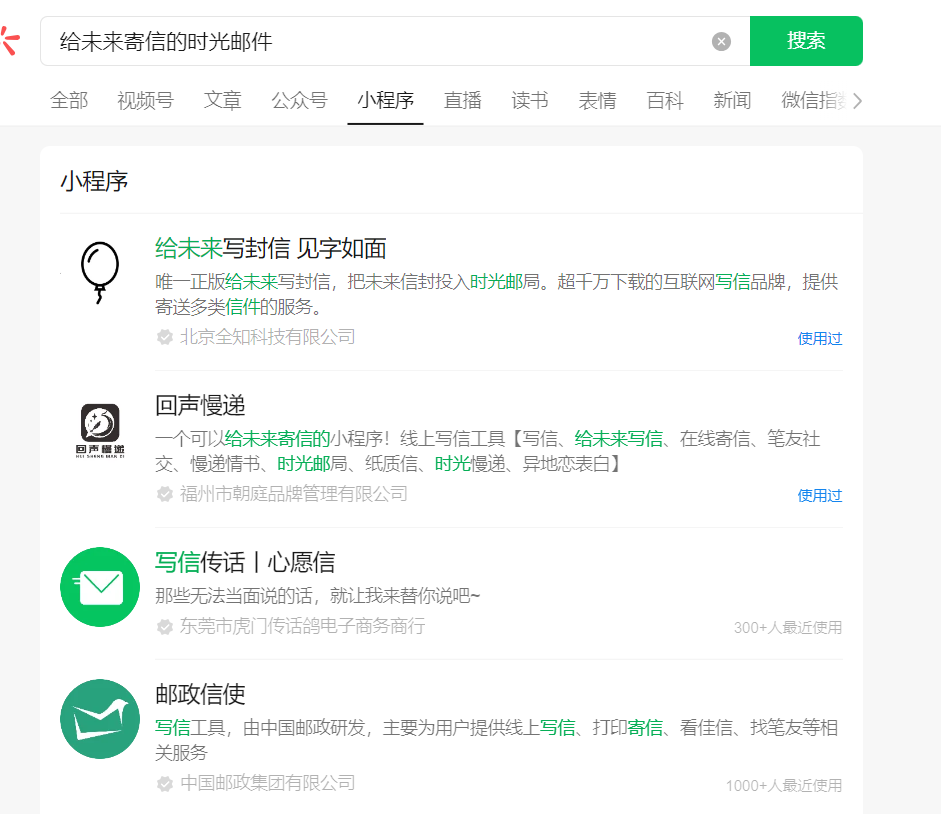This screenshot has height=814, width=941.
Task: Open the 回声慢递 title link
Action: (x=200, y=405)
